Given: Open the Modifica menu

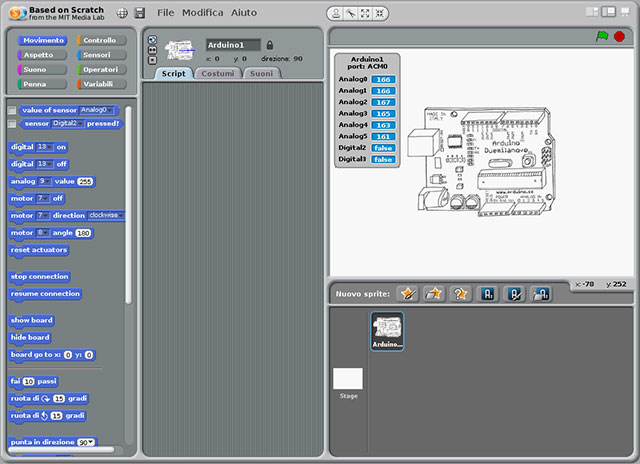Looking at the screenshot, I should tap(202, 13).
